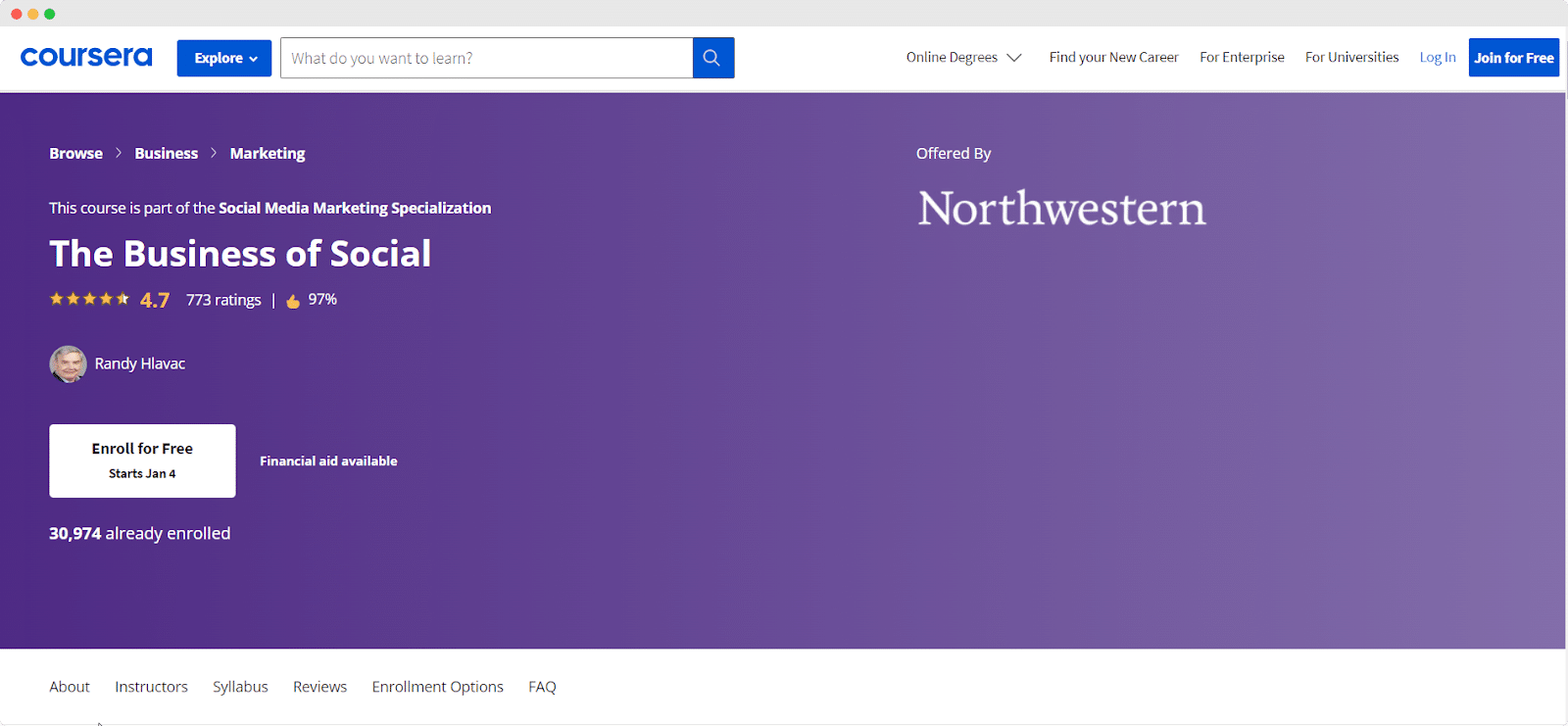Switch to the About tab
Image resolution: width=1568 pixels, height=726 pixels.
[x=70, y=687]
